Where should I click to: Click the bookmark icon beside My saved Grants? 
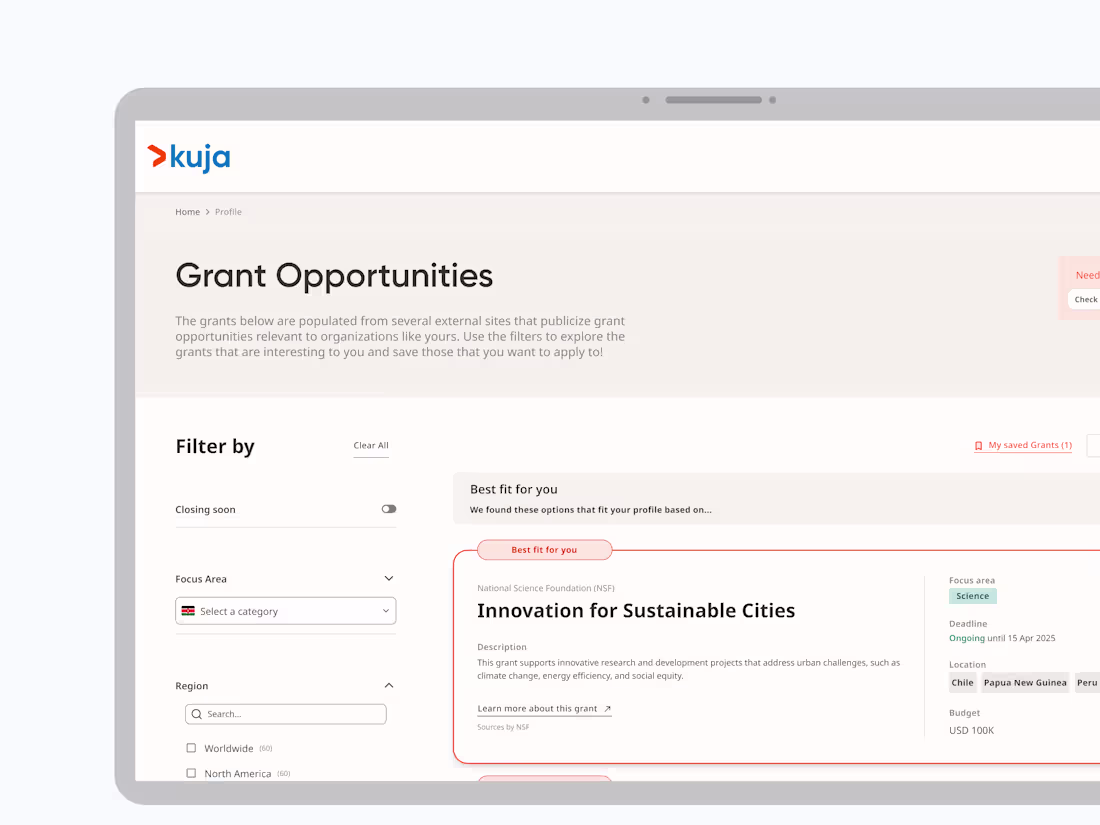979,445
